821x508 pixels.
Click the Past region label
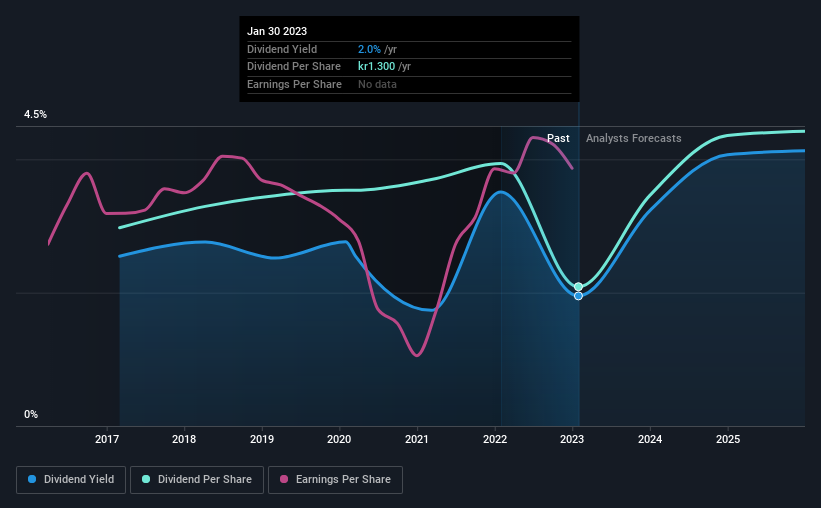[x=558, y=138]
